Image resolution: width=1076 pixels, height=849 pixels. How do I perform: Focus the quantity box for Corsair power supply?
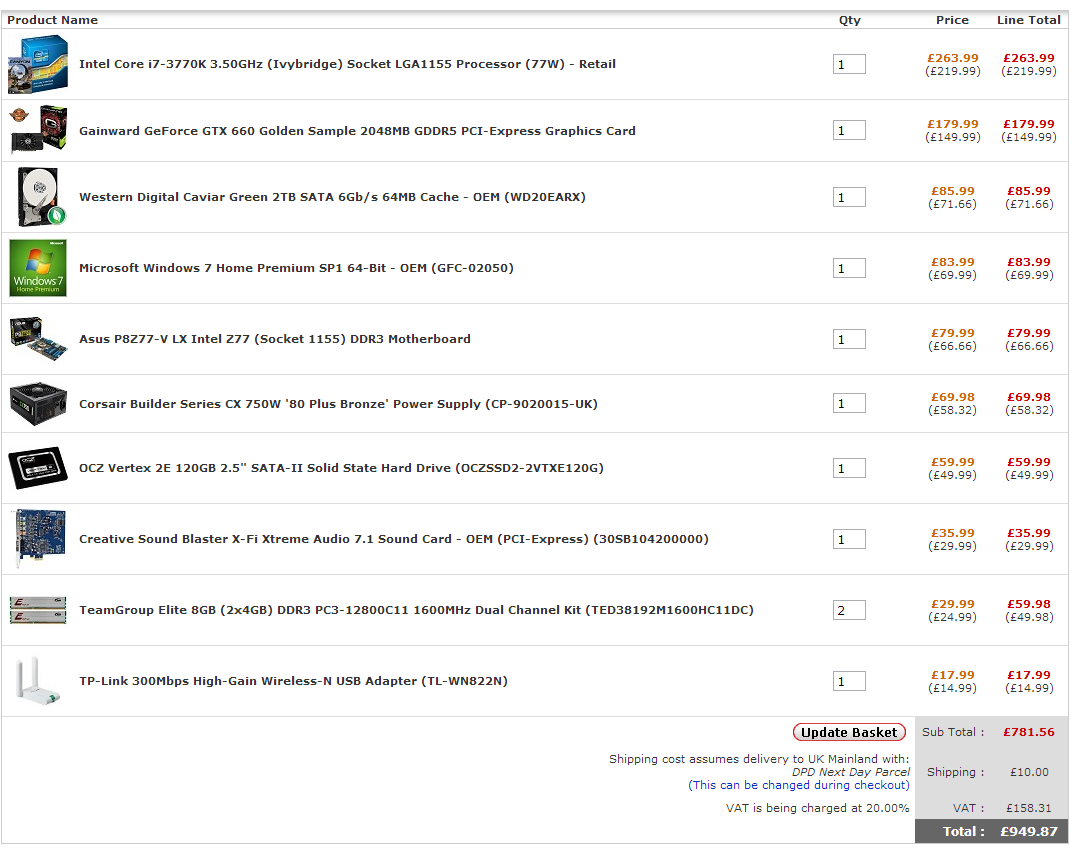[849, 404]
